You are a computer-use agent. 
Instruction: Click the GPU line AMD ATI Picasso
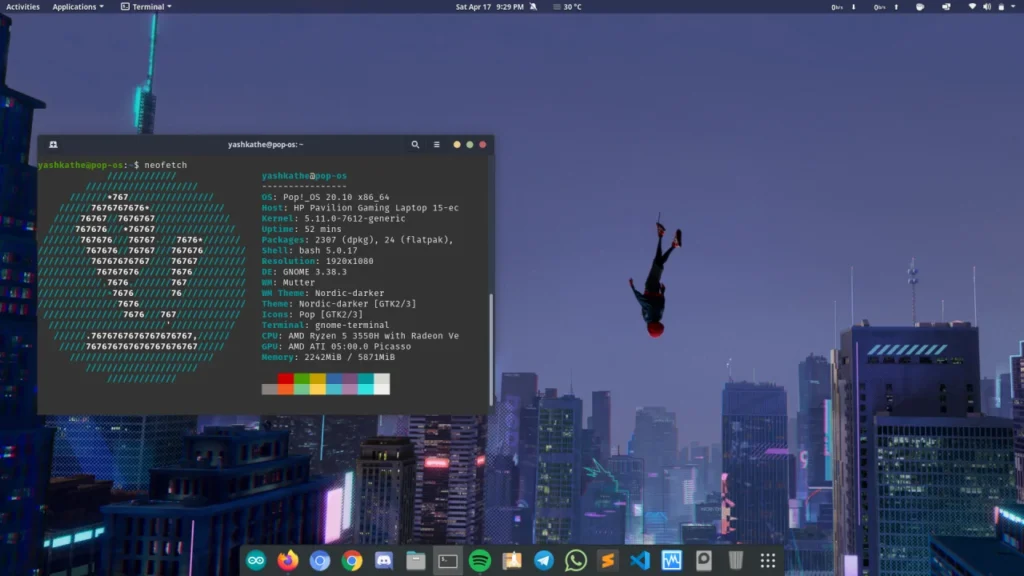[336, 347]
